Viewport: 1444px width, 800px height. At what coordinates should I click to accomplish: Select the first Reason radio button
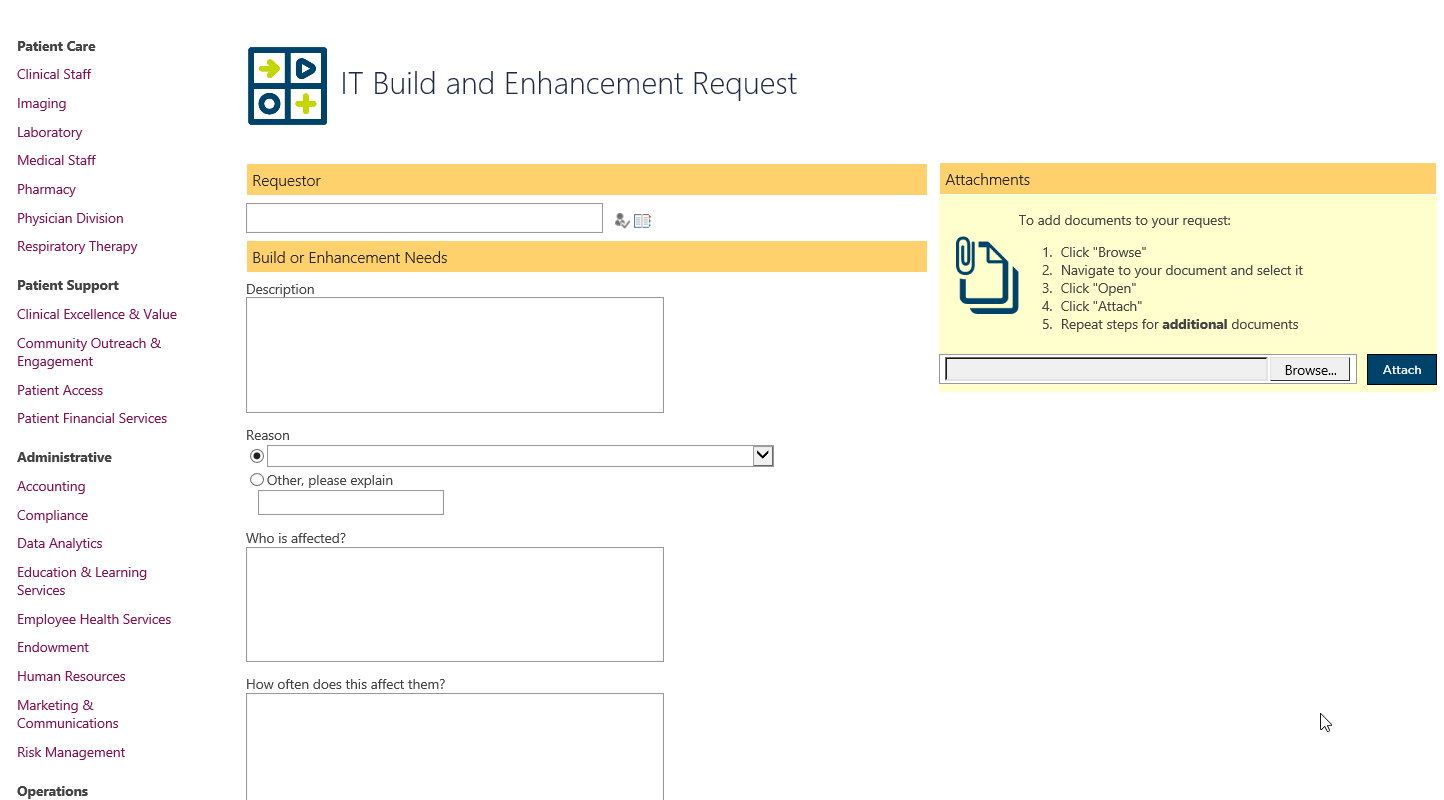pos(256,455)
